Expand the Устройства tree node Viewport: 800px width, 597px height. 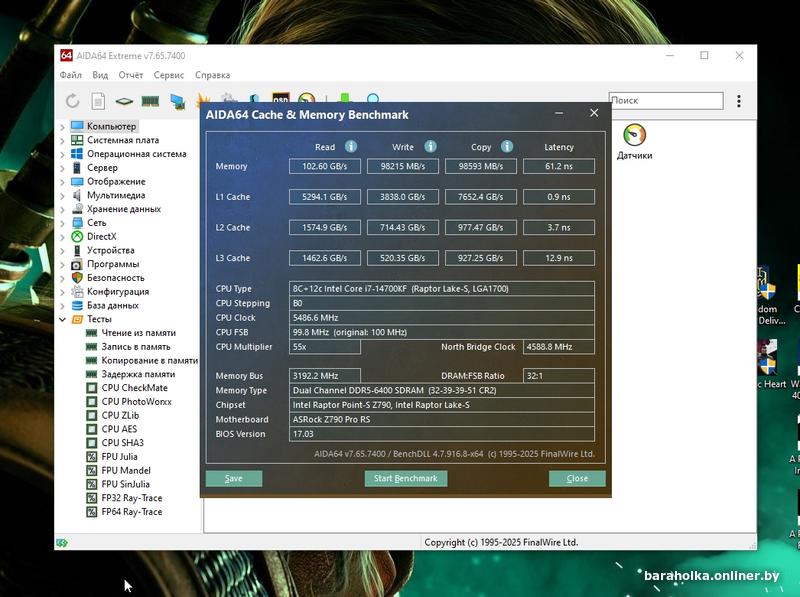click(62, 251)
